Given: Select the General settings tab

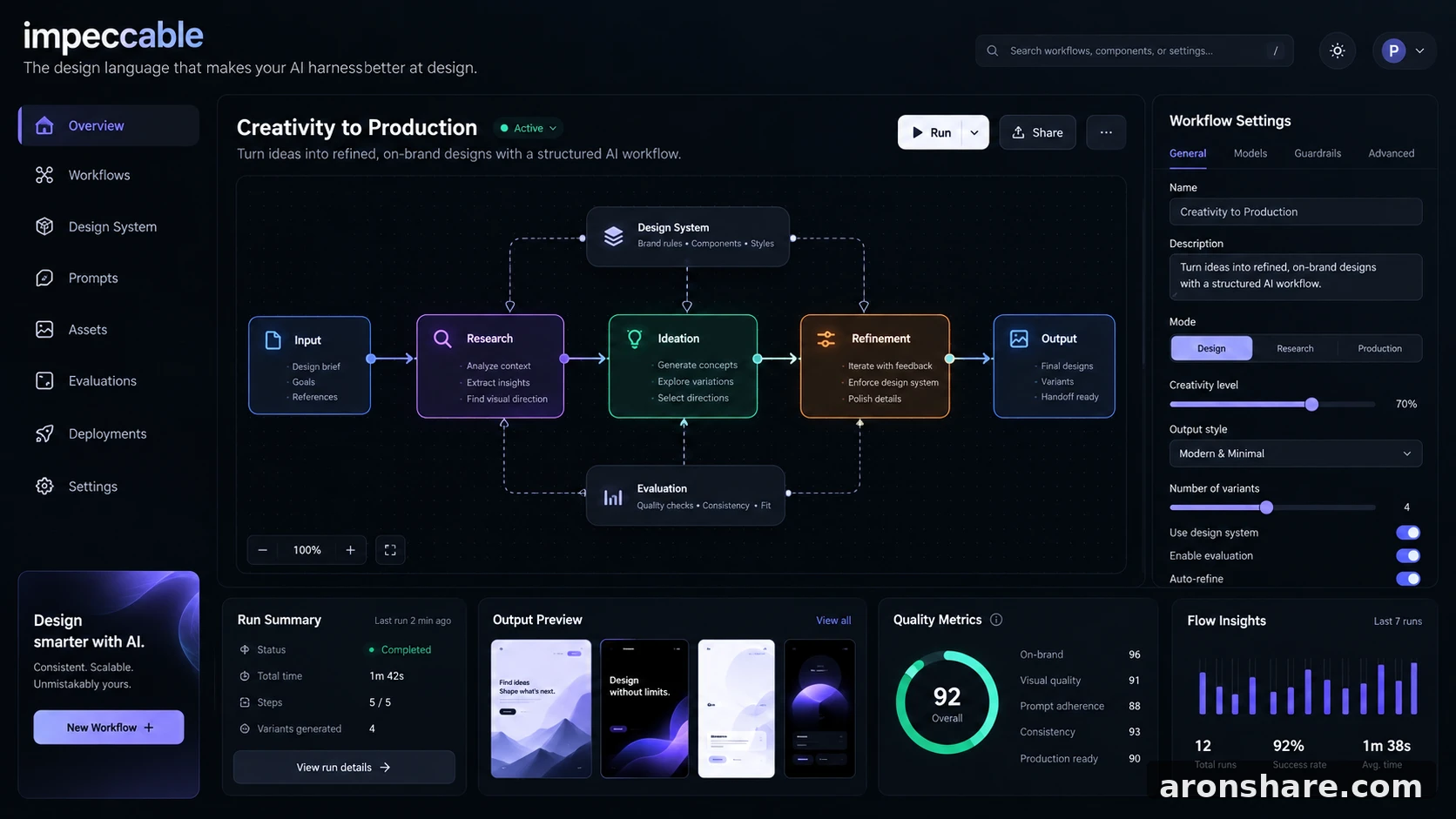Looking at the screenshot, I should [x=1188, y=153].
